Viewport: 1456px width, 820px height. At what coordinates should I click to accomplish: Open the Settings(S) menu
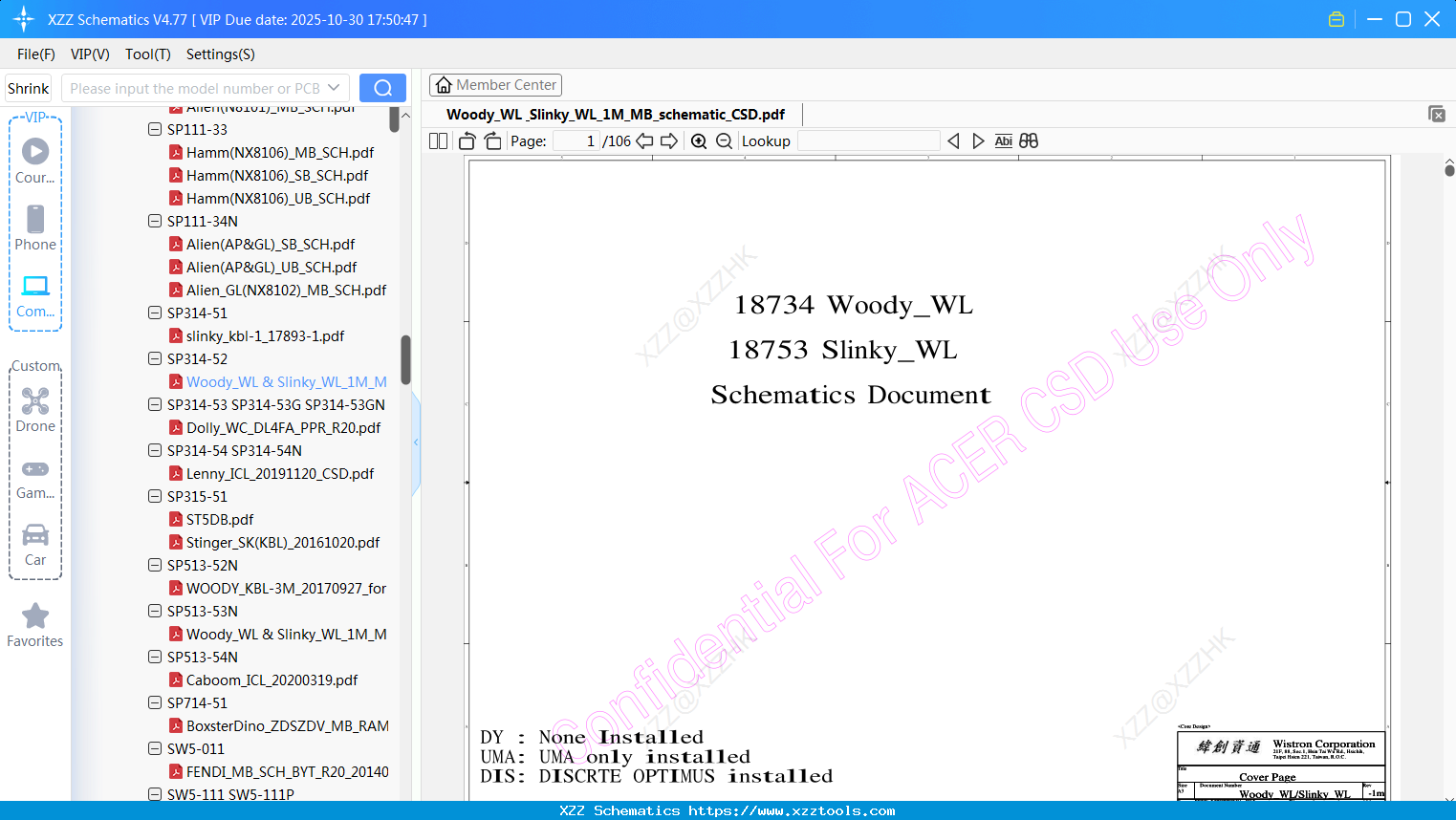pos(221,54)
